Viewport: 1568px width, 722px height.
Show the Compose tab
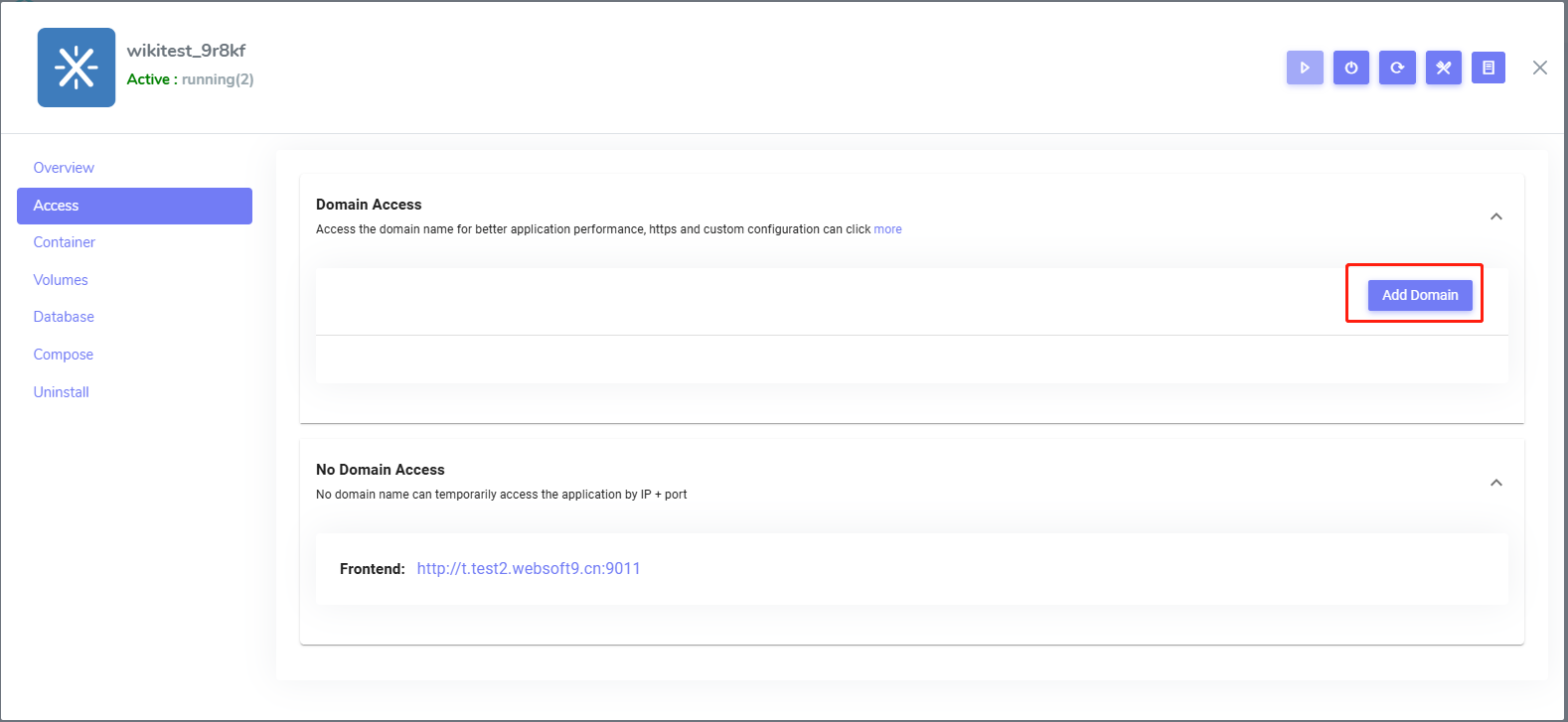(x=64, y=355)
